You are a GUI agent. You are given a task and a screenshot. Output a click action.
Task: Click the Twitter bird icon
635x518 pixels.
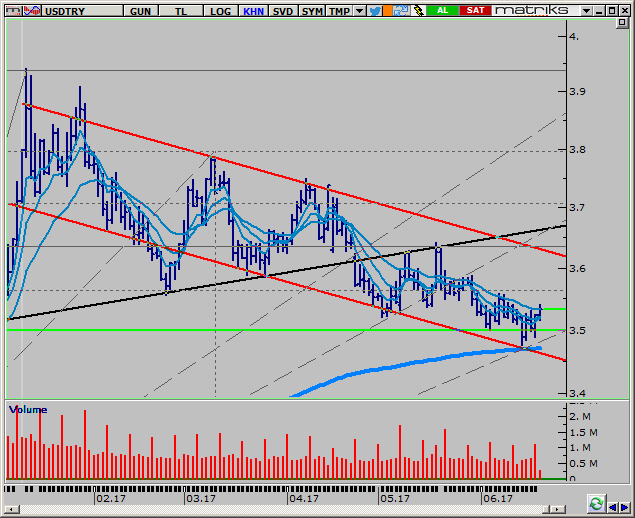(x=373, y=10)
